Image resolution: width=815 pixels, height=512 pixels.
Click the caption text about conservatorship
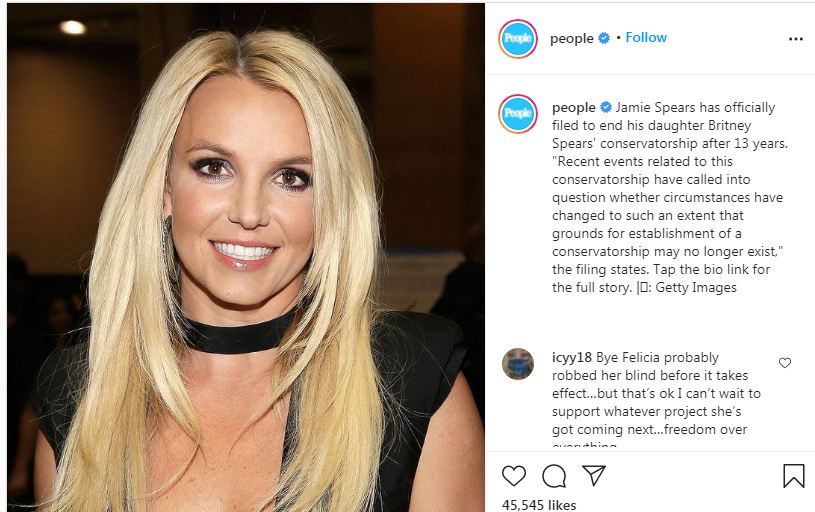669,198
